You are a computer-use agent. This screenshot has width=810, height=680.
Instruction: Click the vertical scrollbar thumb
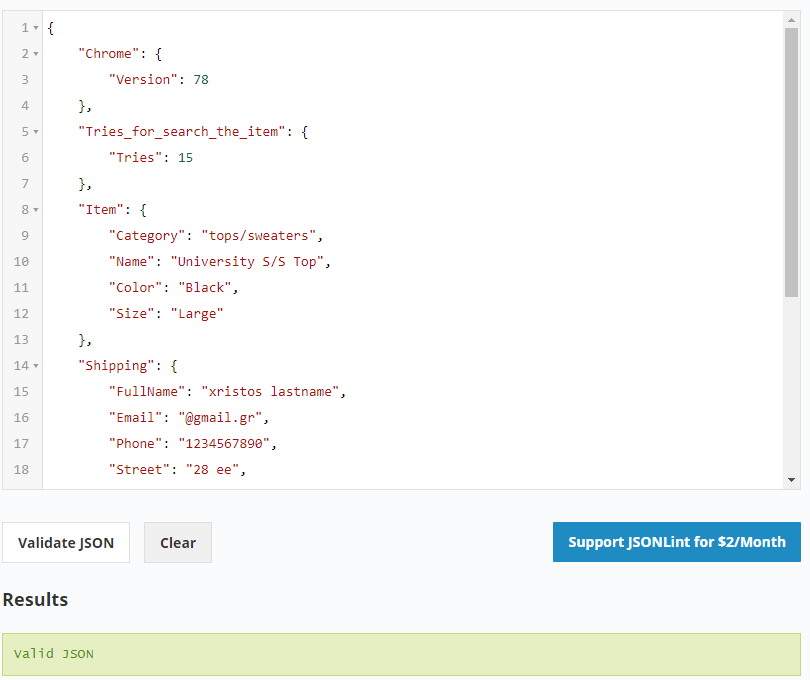click(x=792, y=160)
